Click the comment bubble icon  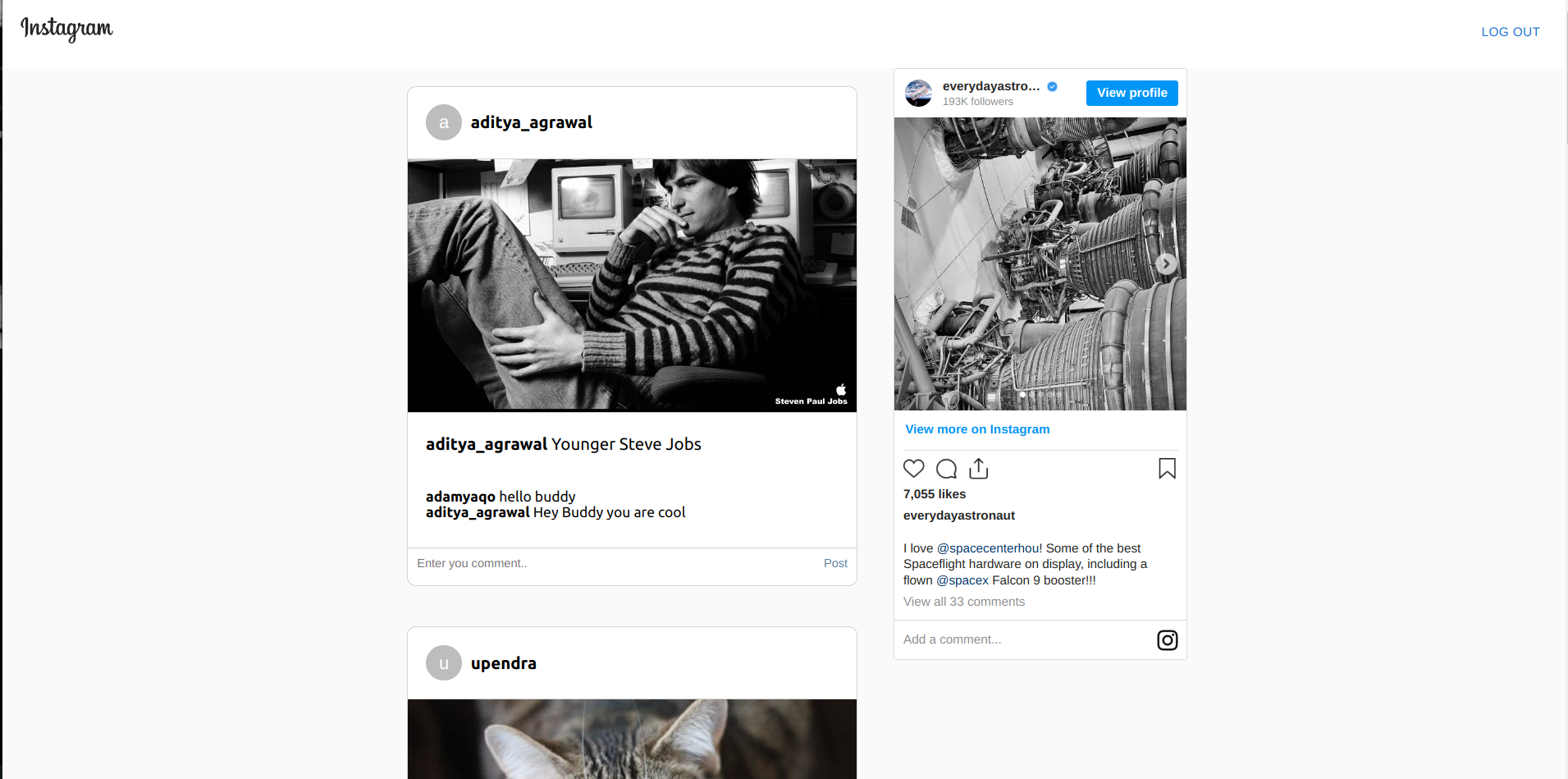946,469
